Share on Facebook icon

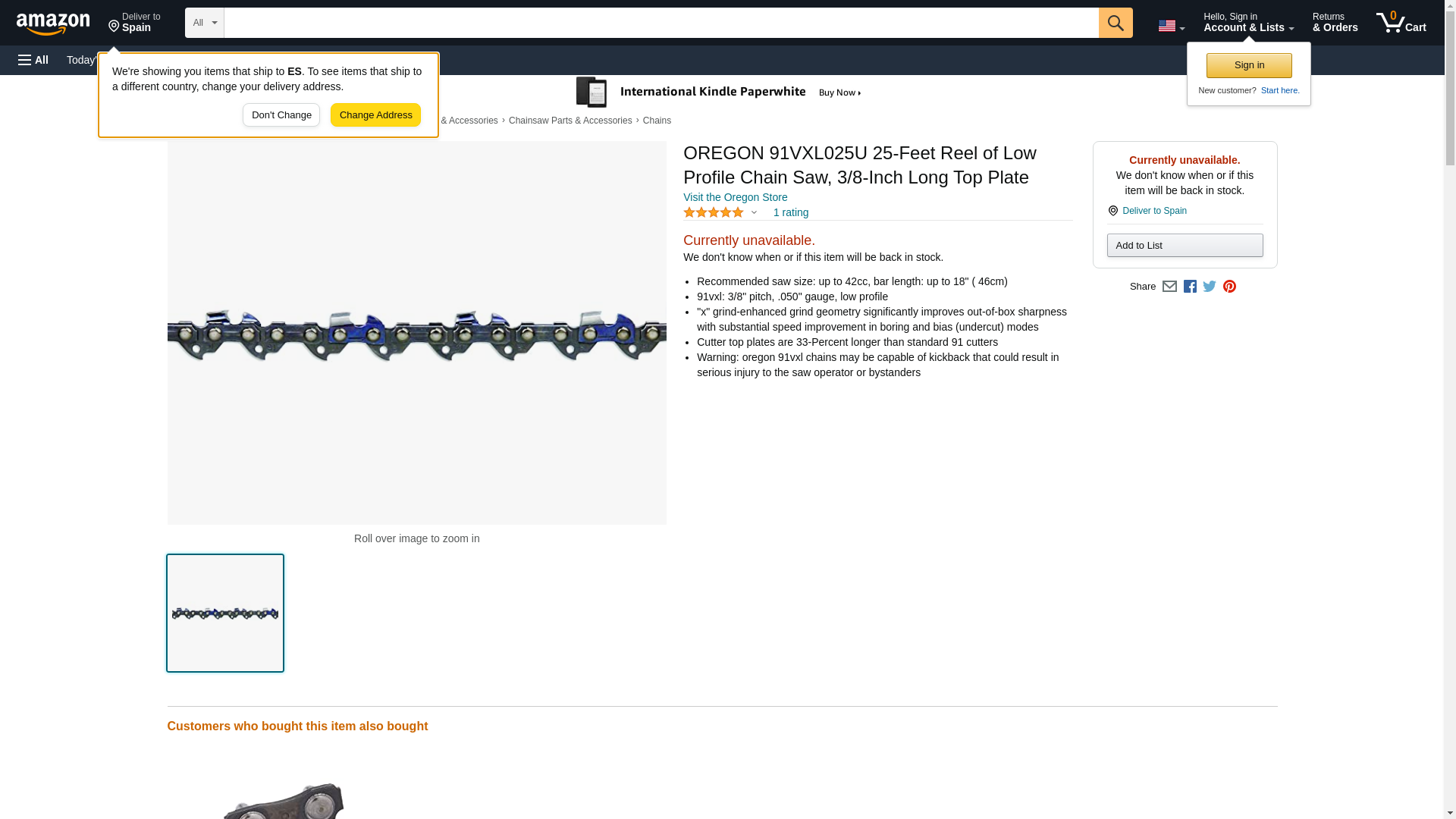point(1190,287)
